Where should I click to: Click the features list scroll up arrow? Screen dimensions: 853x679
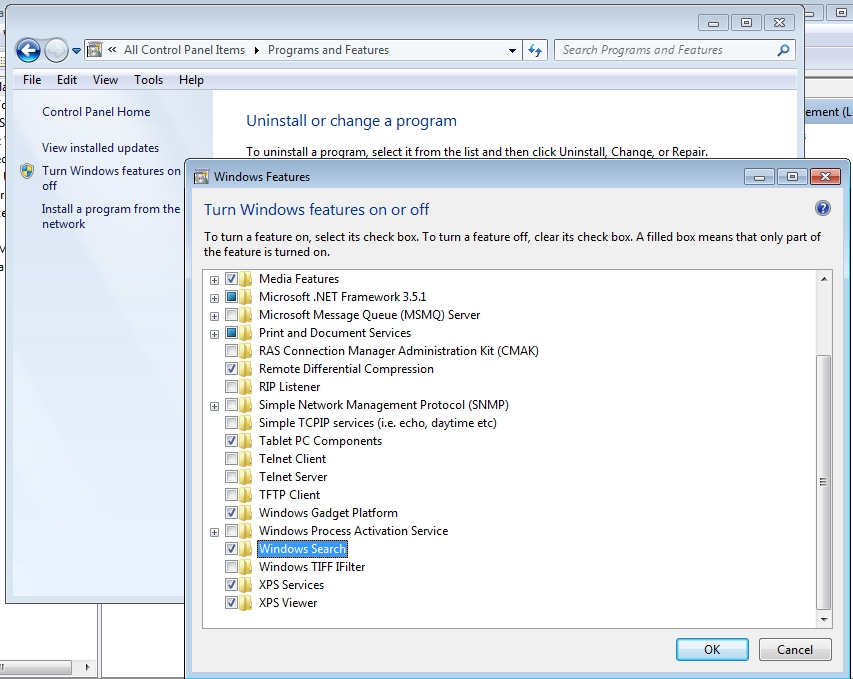(x=824, y=279)
